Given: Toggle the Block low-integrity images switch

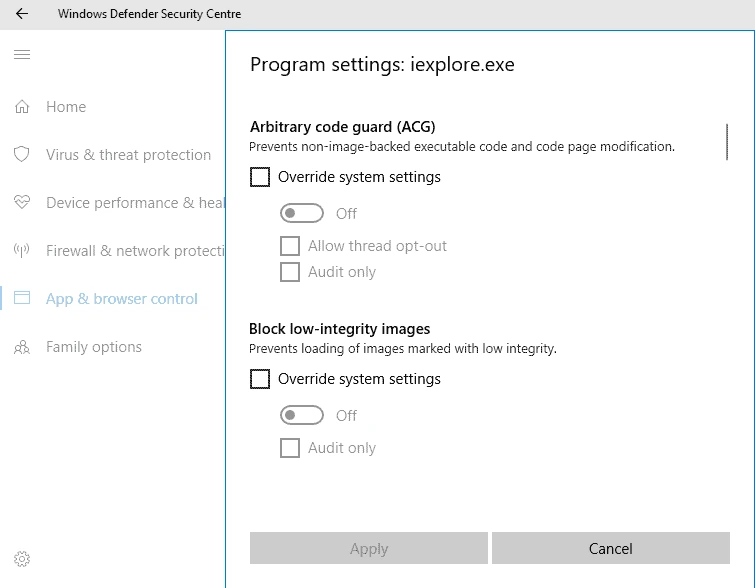Looking at the screenshot, I should tap(302, 415).
